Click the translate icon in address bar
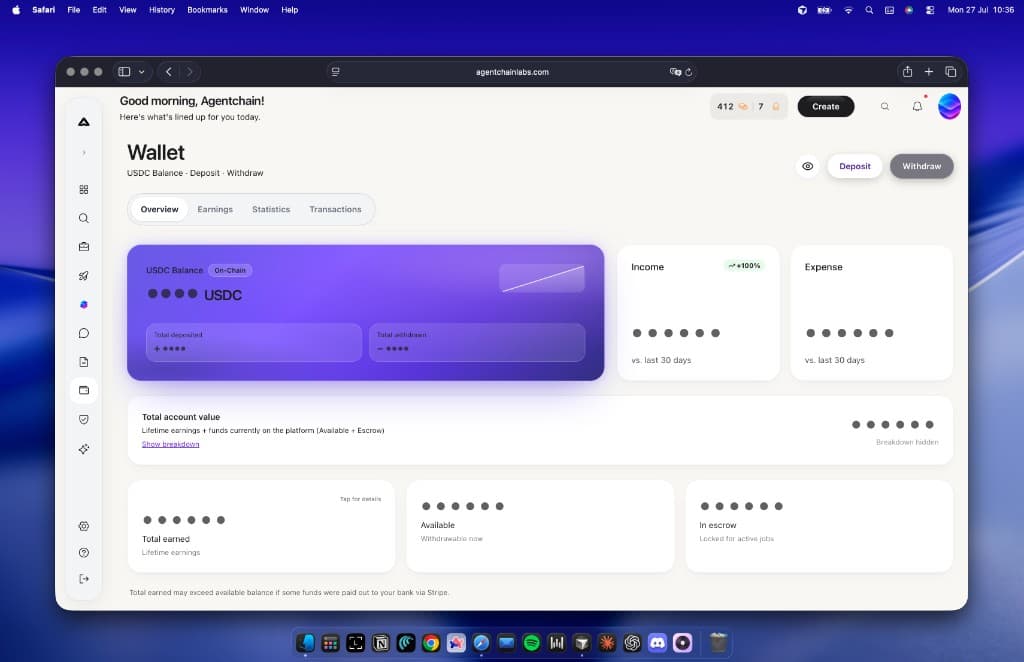The height and width of the screenshot is (662, 1024). (675, 72)
